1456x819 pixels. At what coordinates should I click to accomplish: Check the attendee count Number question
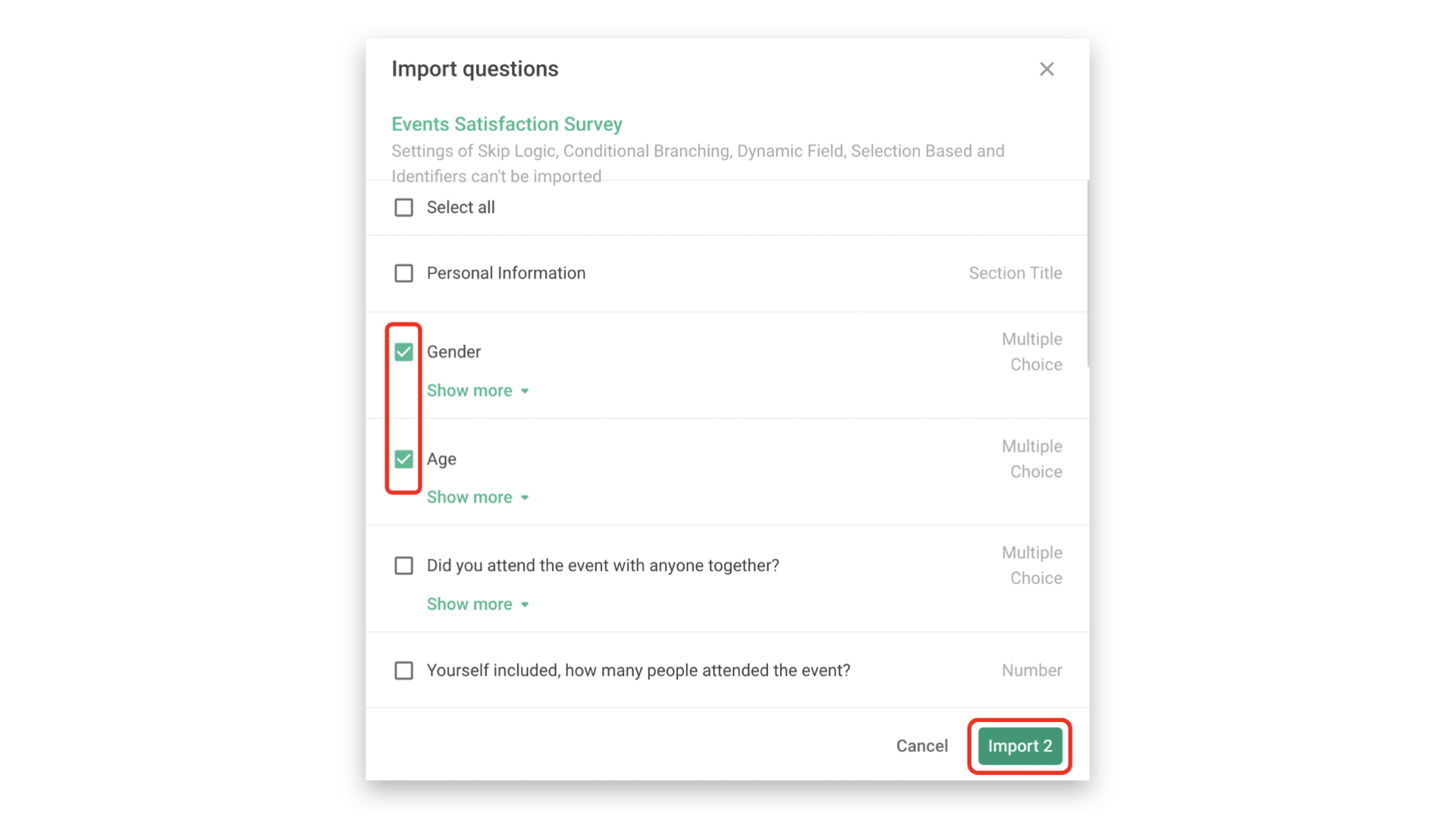(x=403, y=670)
